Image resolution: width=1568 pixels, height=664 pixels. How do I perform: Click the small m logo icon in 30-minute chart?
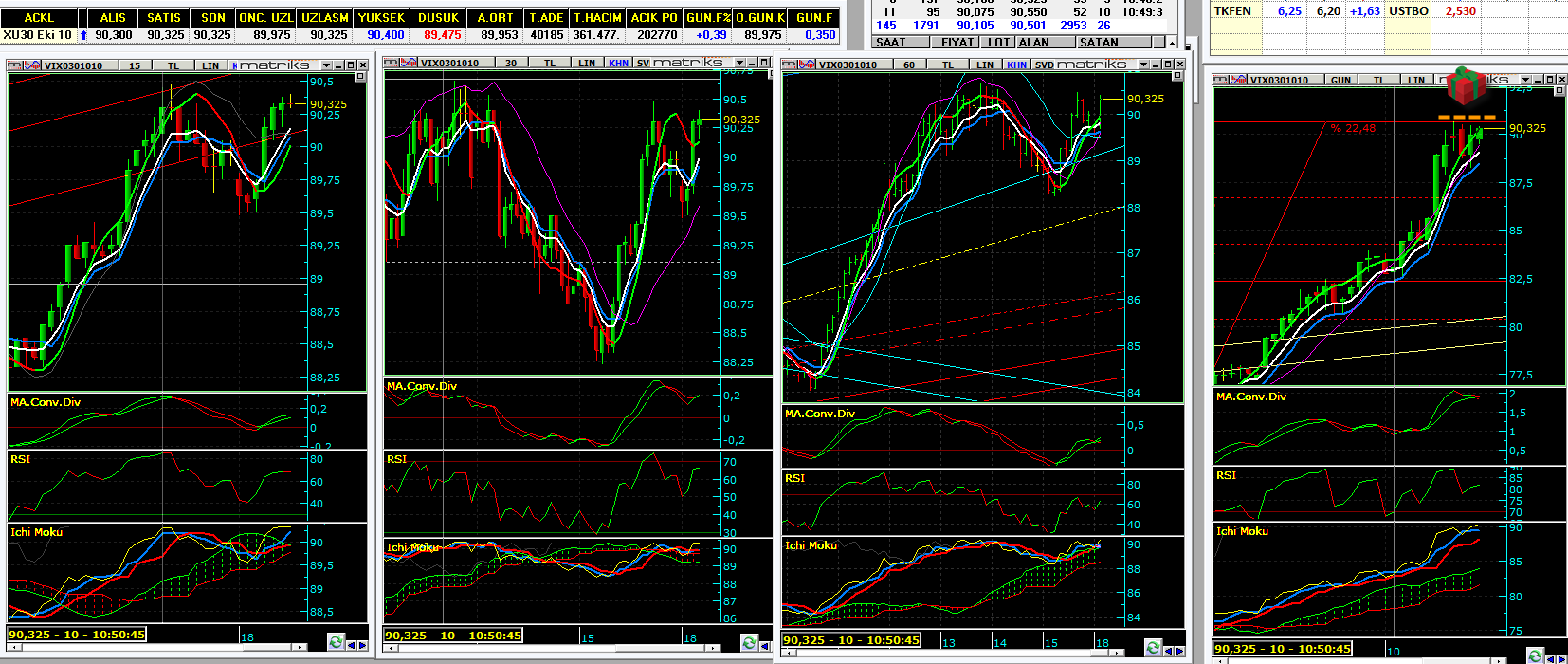pos(392,63)
